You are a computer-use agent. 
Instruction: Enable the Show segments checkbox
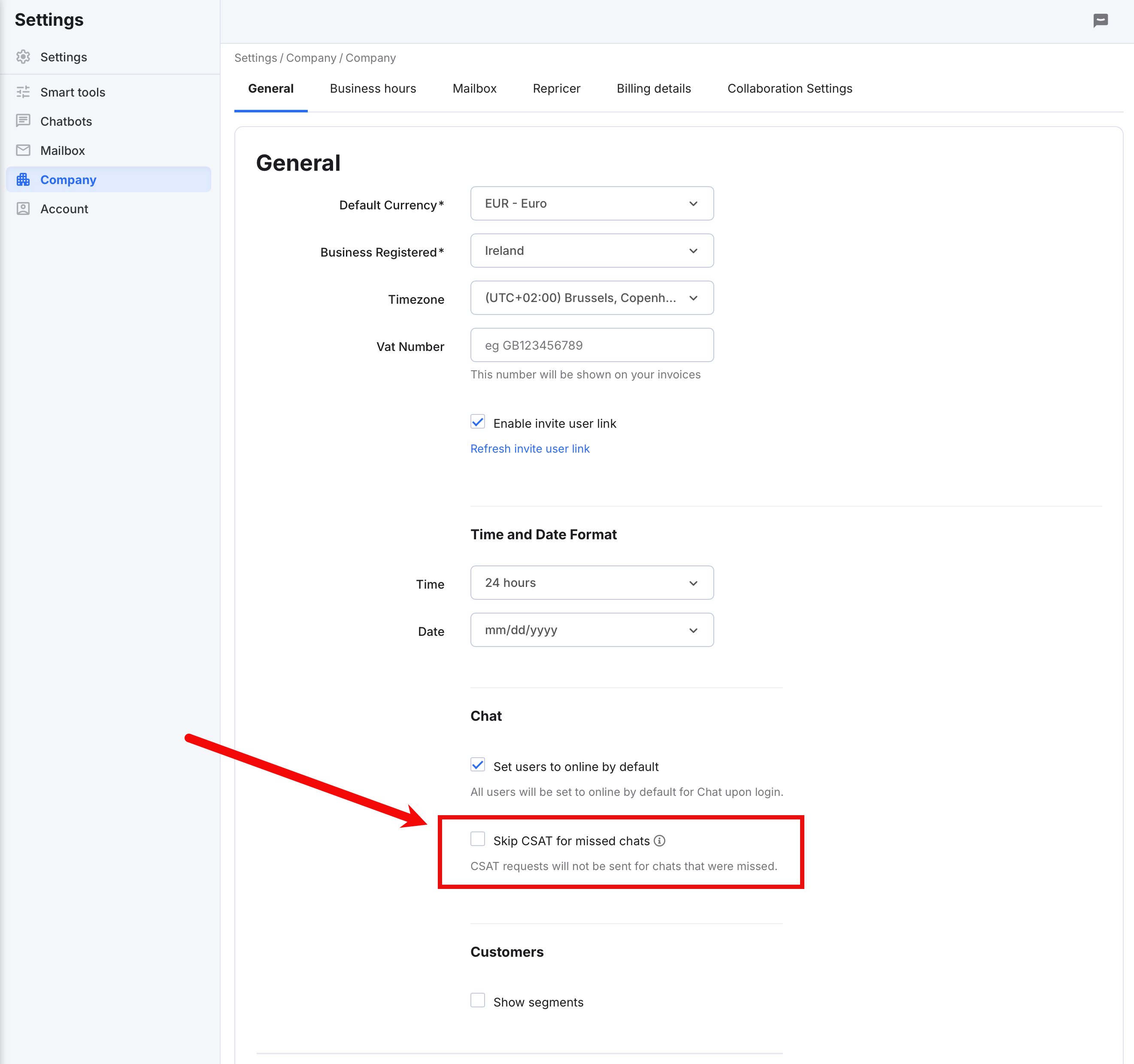click(477, 1001)
